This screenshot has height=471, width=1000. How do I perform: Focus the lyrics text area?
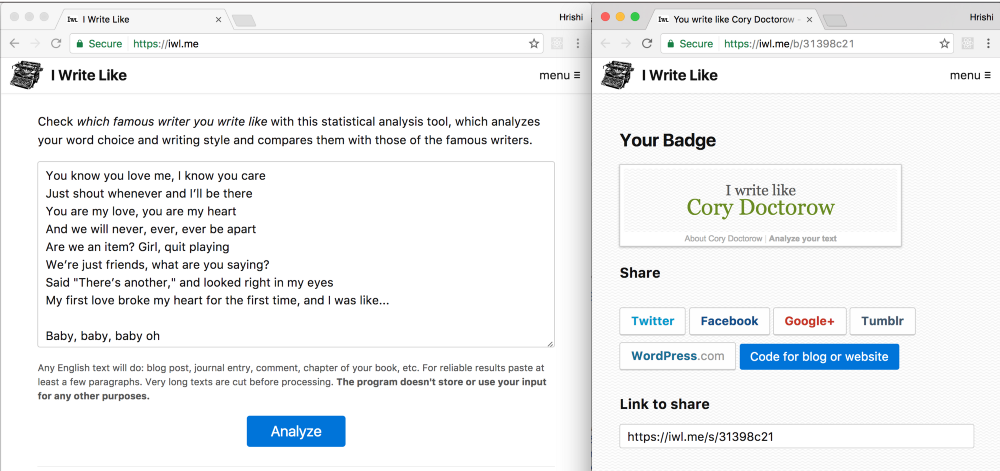[296, 255]
